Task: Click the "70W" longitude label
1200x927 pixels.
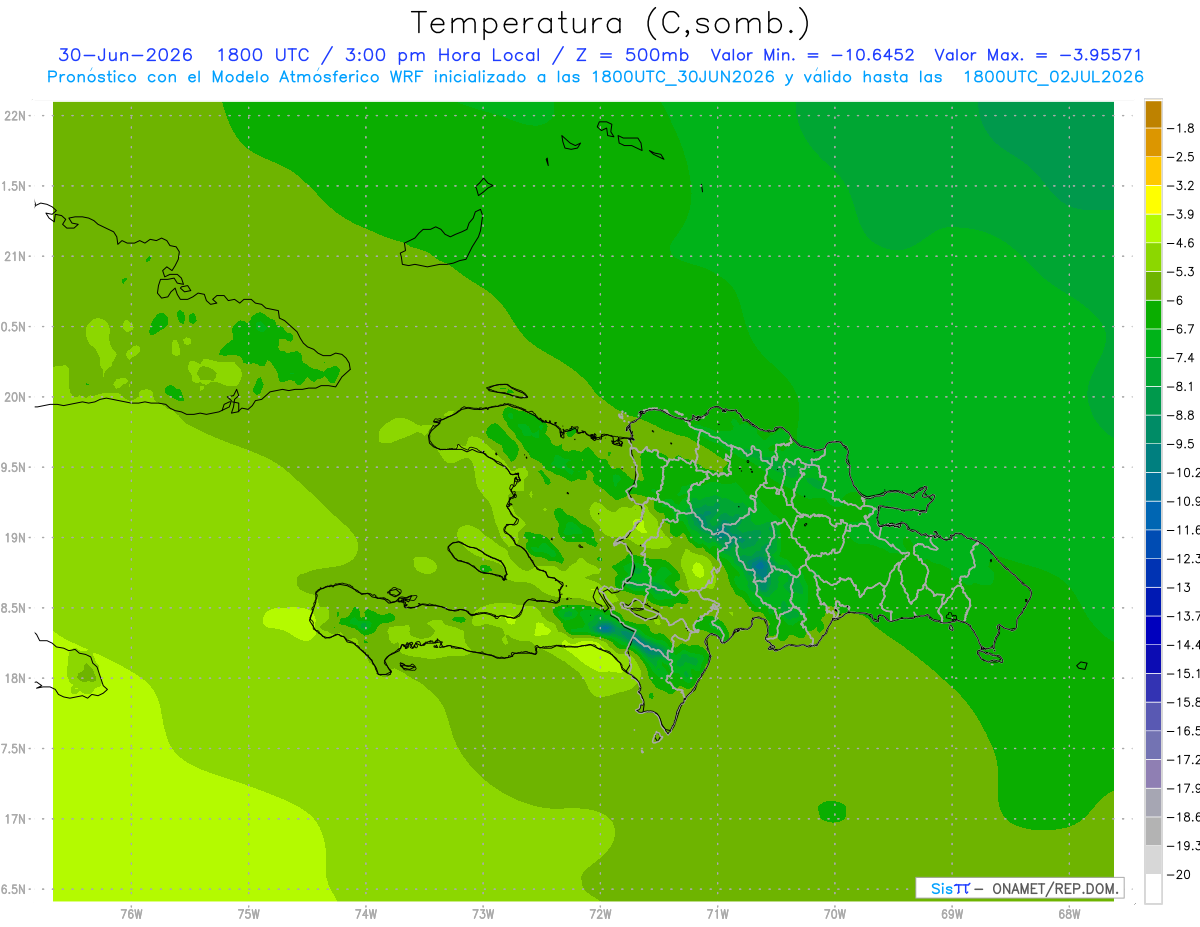Action: pos(835,913)
